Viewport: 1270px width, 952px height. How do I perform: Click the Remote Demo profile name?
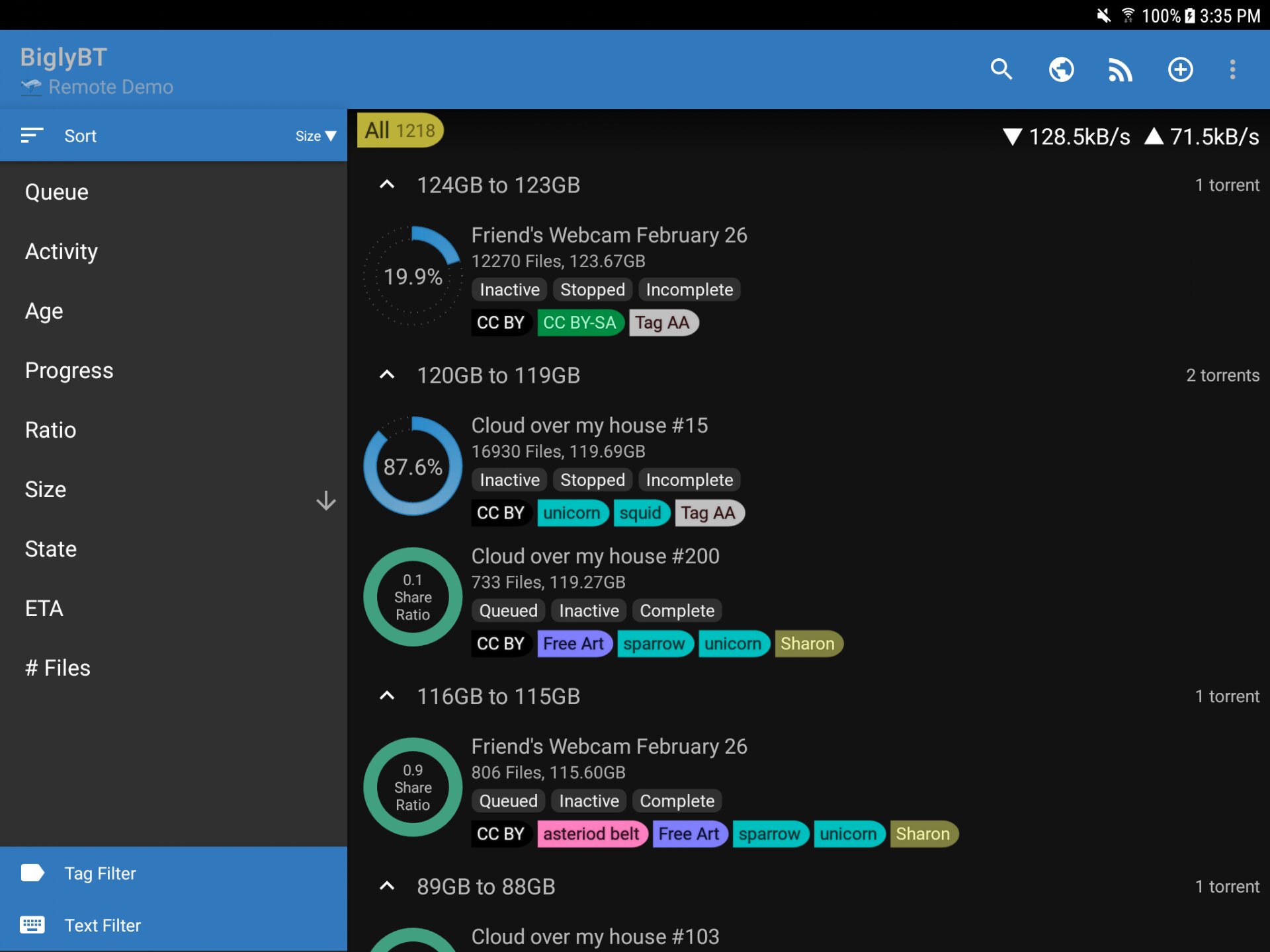(110, 87)
